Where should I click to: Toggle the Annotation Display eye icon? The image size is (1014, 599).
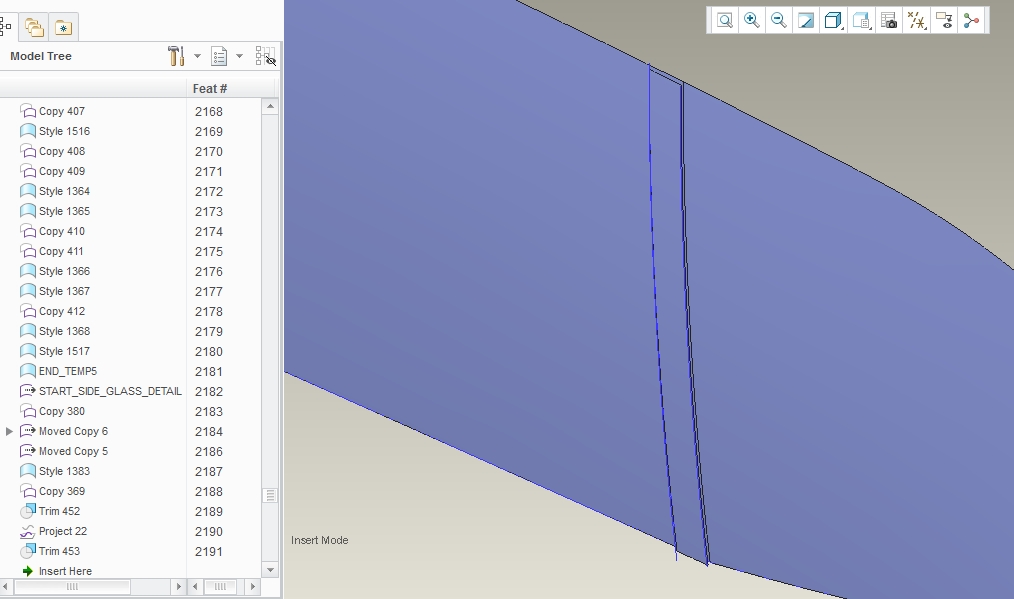point(944,21)
